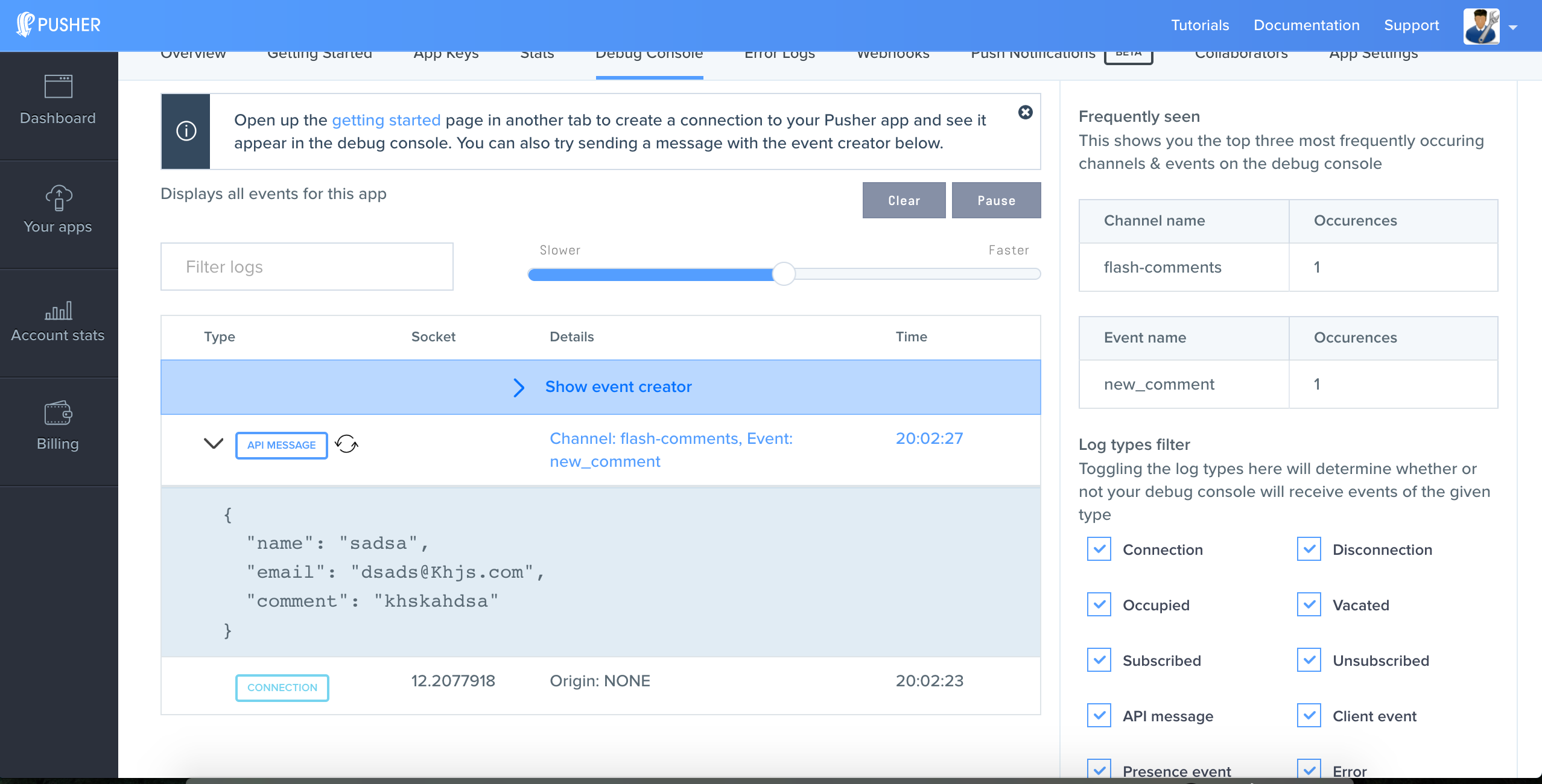Open the getting started link in the banner
Viewport: 1542px width, 784px height.
386,119
